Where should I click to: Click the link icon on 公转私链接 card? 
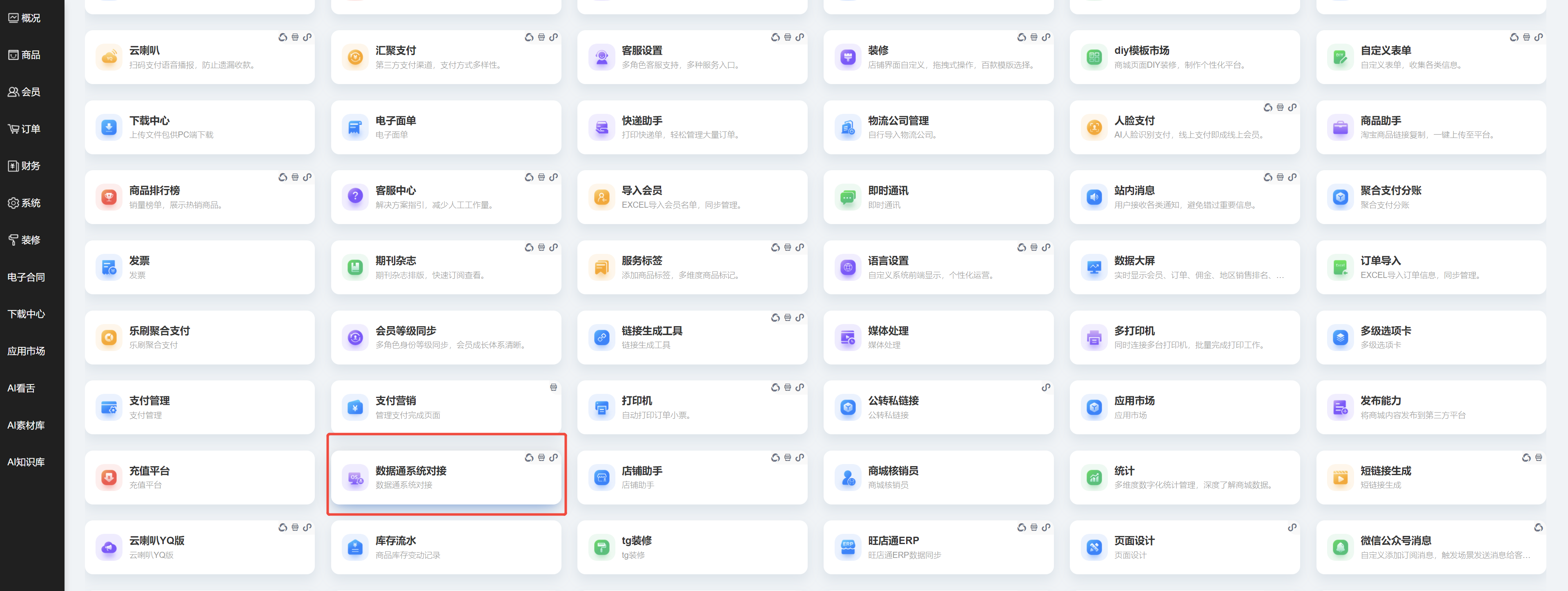coord(1045,387)
